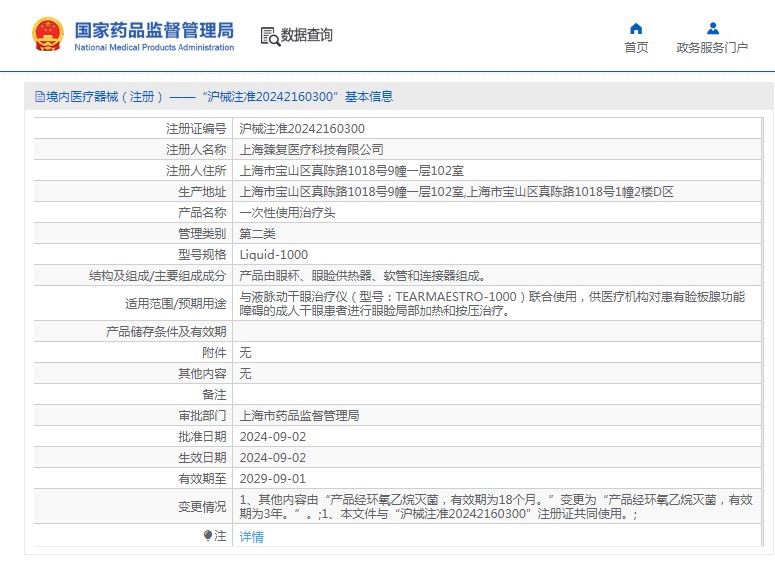This screenshot has height=566, width=775.
Task: Click approval department 上海市药品监督管理局
Action: [x=300, y=415]
